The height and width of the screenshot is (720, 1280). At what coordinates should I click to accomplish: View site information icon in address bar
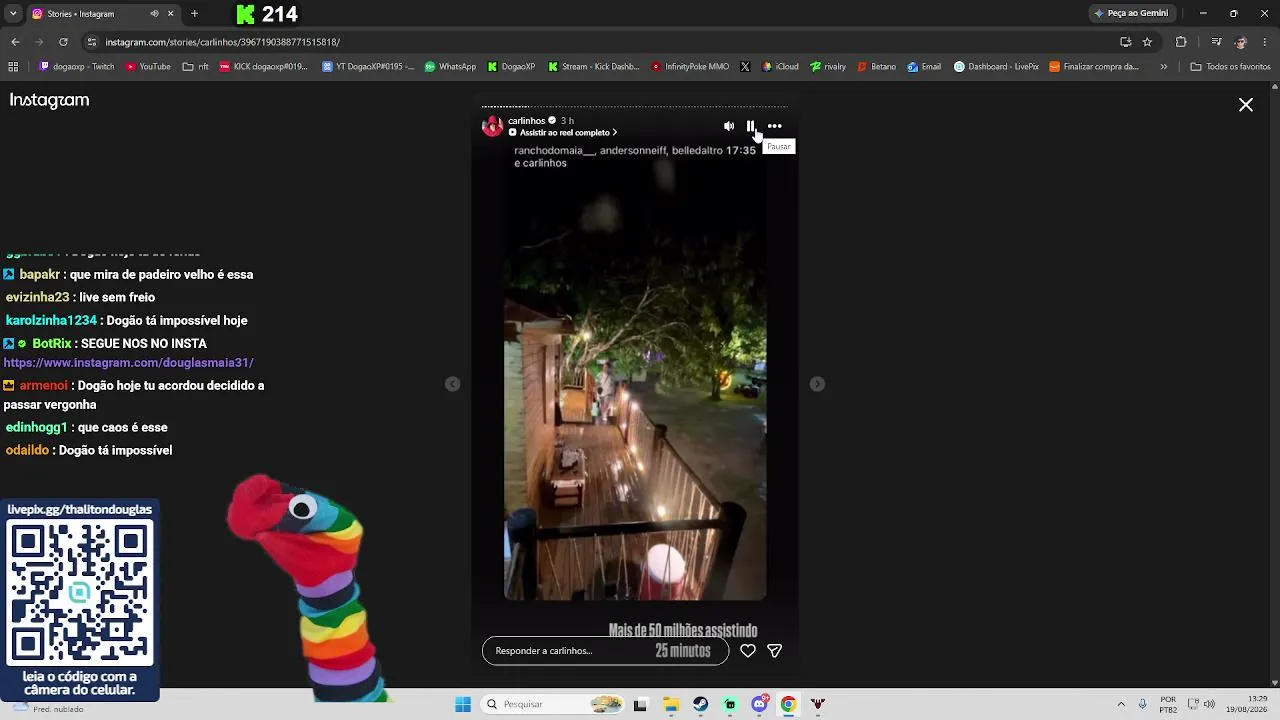tap(91, 42)
